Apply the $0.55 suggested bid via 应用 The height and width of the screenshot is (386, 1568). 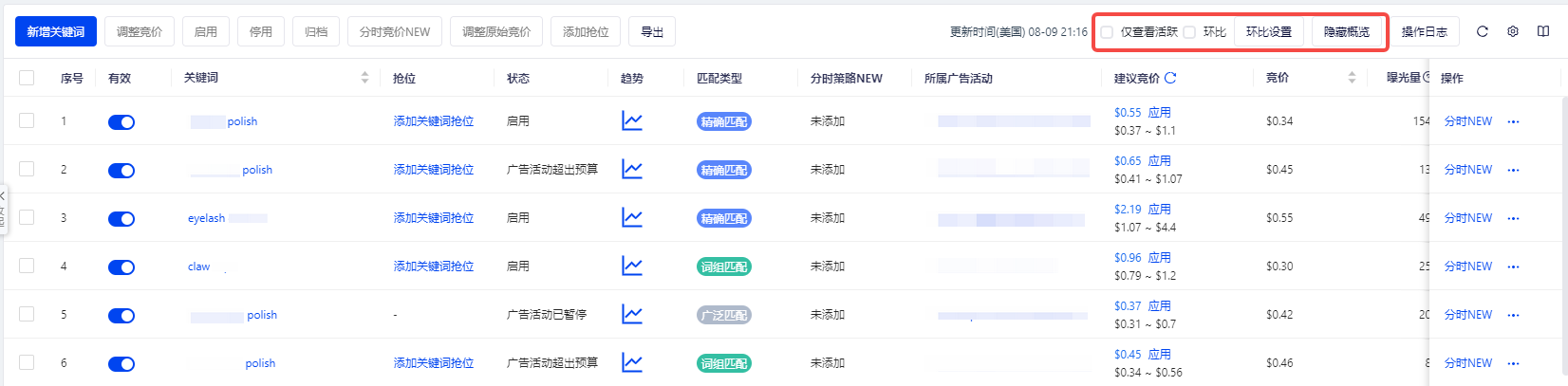tap(1160, 112)
